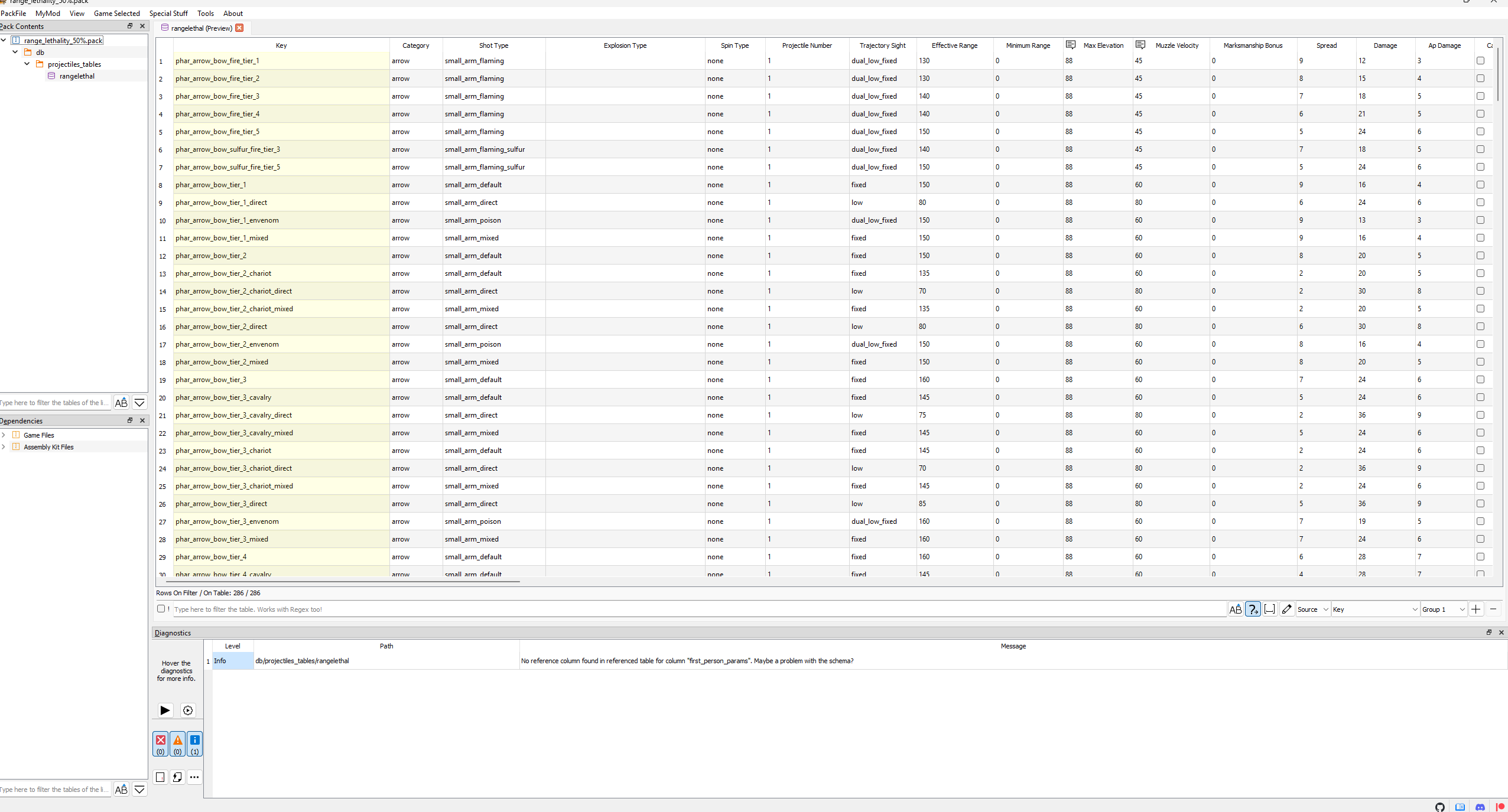Click comment icon beside Max Elevation header
Viewport: 1508px width, 812px height.
[1071, 45]
